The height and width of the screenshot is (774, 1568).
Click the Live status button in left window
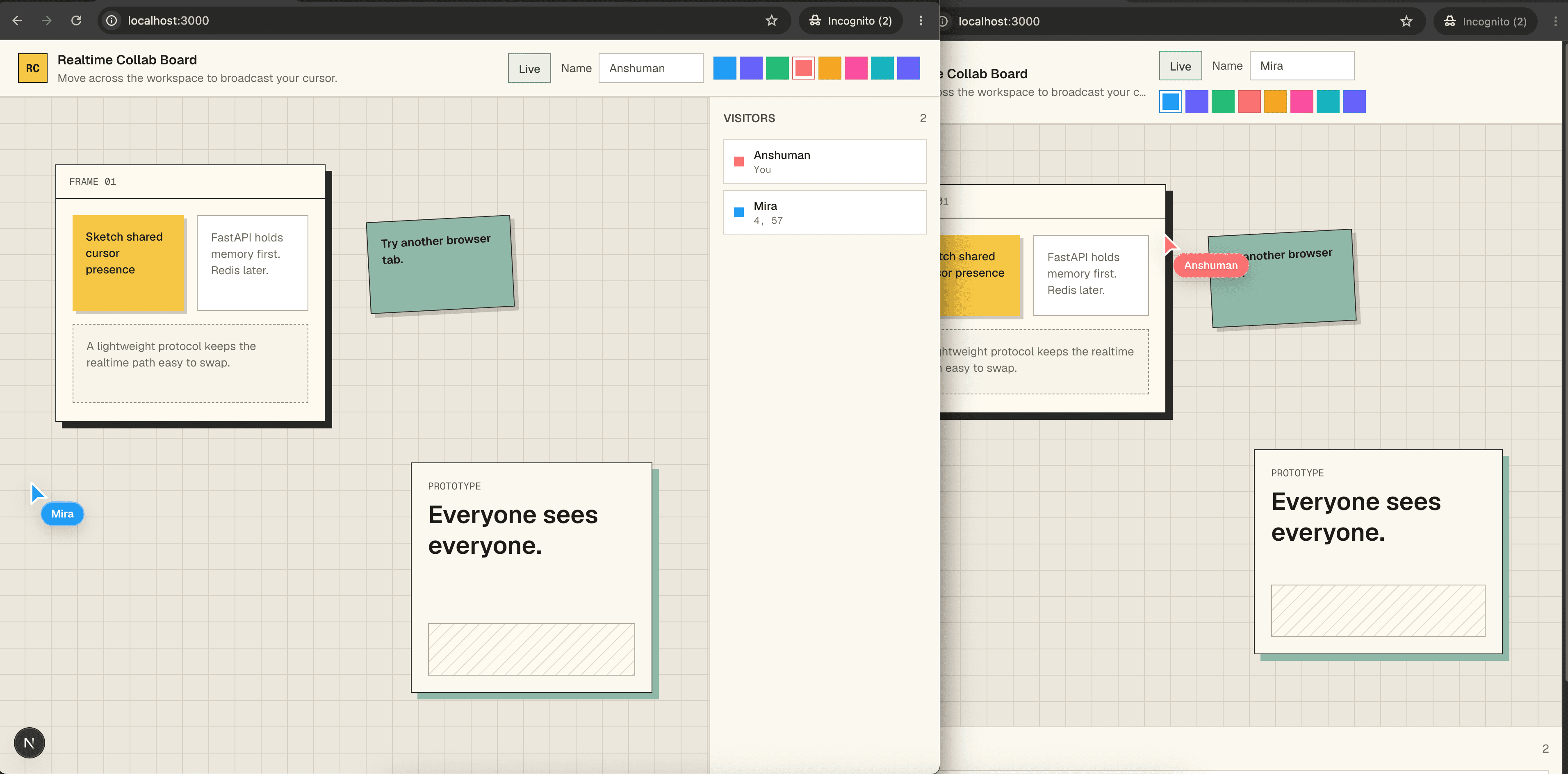pos(529,68)
